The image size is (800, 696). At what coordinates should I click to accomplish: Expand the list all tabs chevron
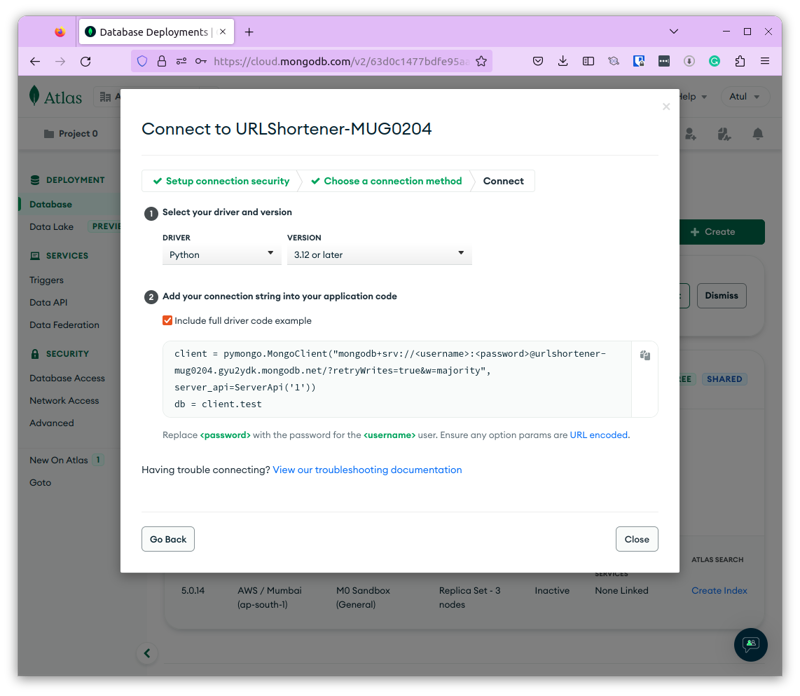coord(674,32)
